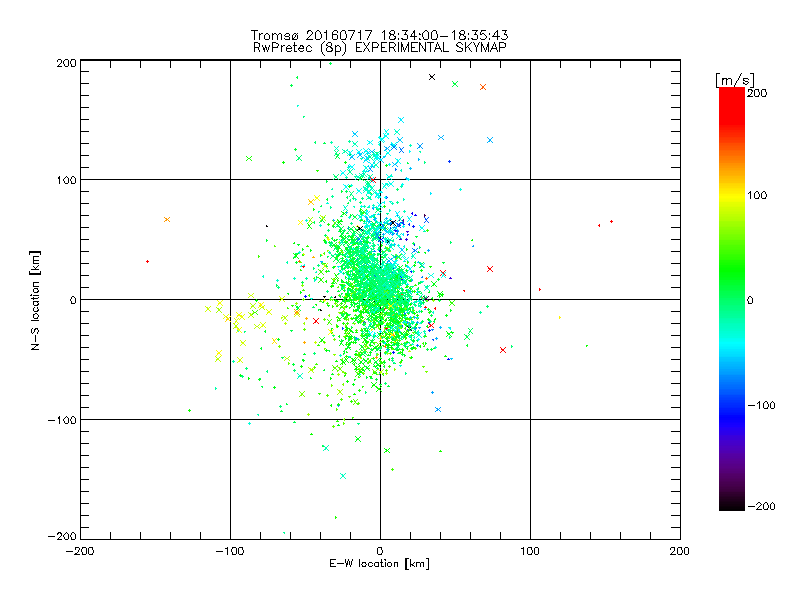This screenshot has height=600, width=800.
Task: Click the "N-S location [km]" axis label
Action: click(x=35, y=300)
